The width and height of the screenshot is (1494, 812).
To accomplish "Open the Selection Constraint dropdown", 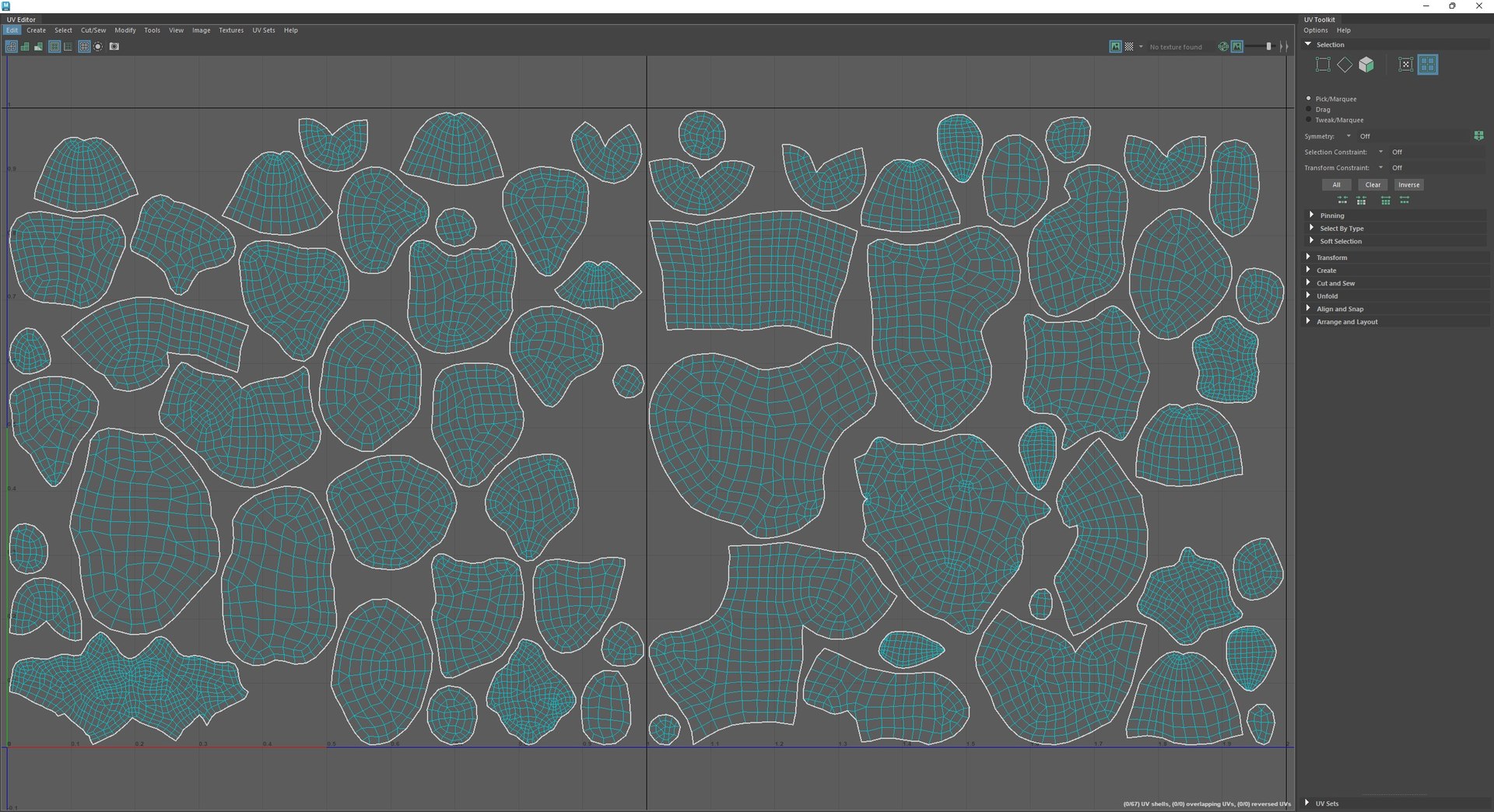I will (x=1380, y=152).
